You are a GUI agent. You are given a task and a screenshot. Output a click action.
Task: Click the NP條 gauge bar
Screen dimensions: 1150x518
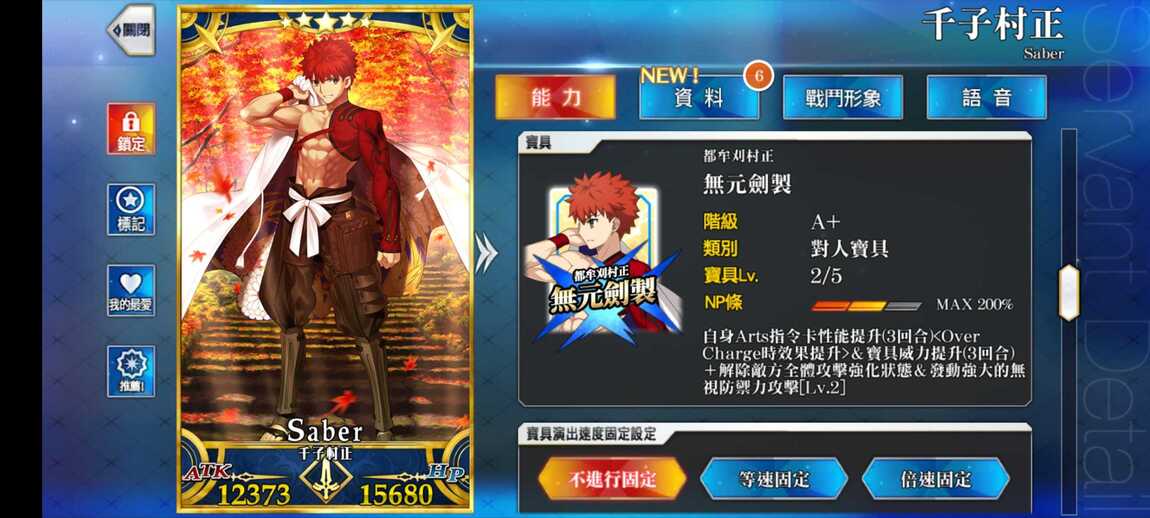point(866,305)
